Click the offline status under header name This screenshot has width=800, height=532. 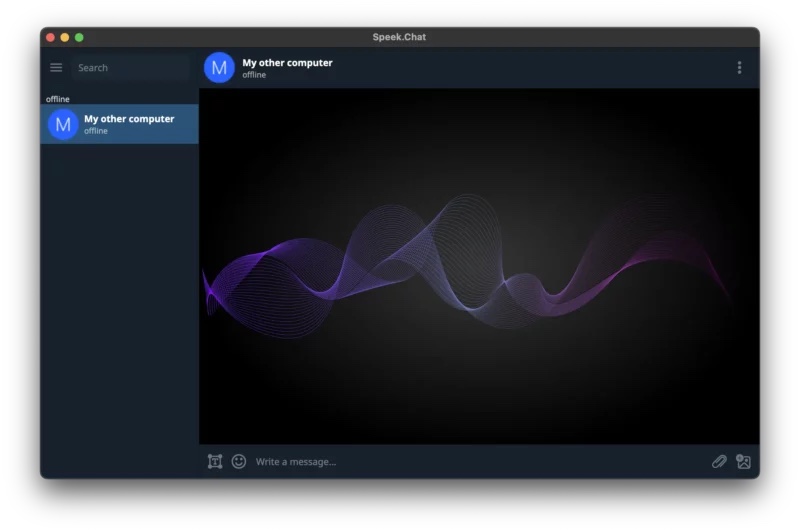pyautogui.click(x=254, y=75)
